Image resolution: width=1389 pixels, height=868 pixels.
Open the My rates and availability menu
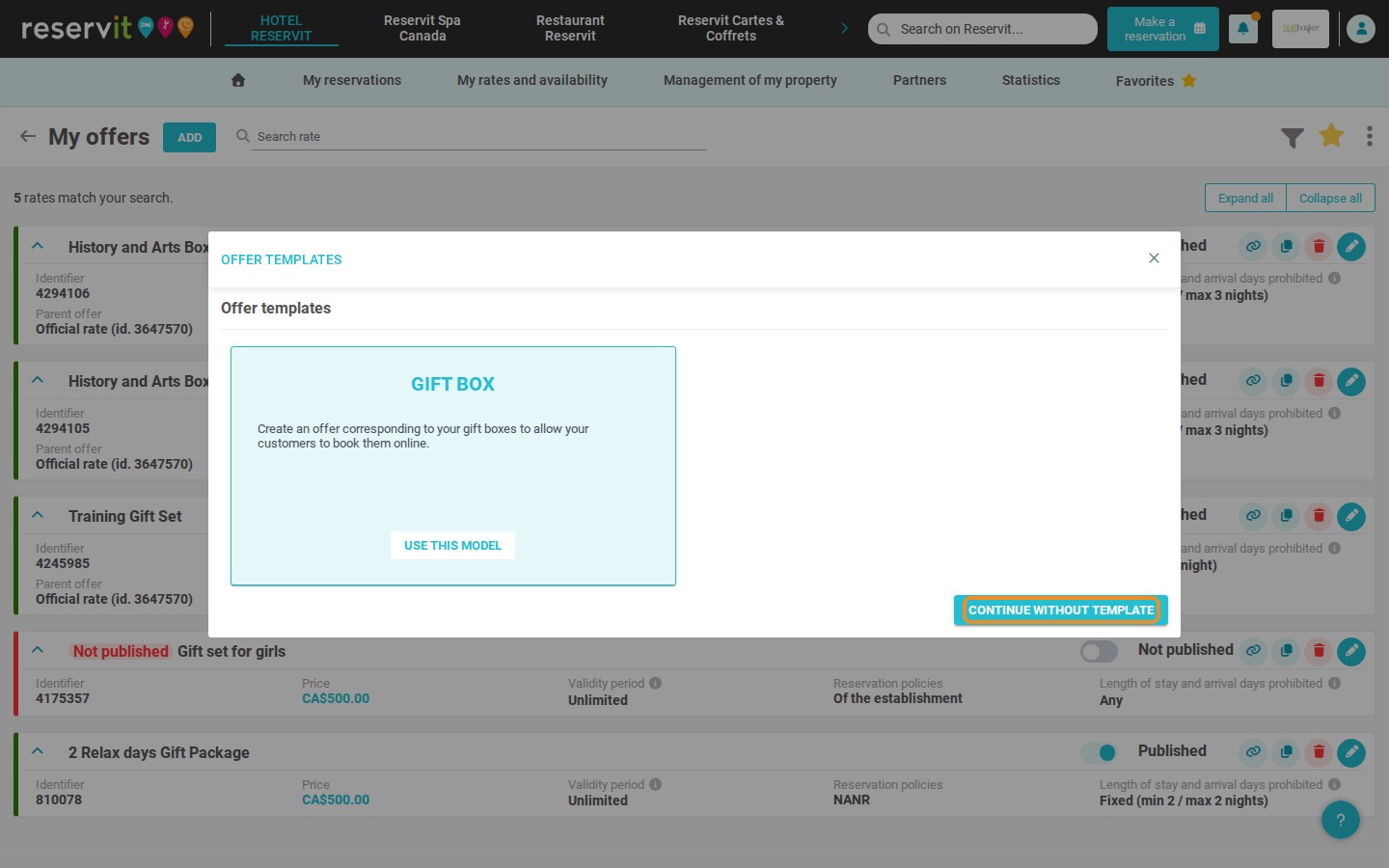tap(532, 80)
